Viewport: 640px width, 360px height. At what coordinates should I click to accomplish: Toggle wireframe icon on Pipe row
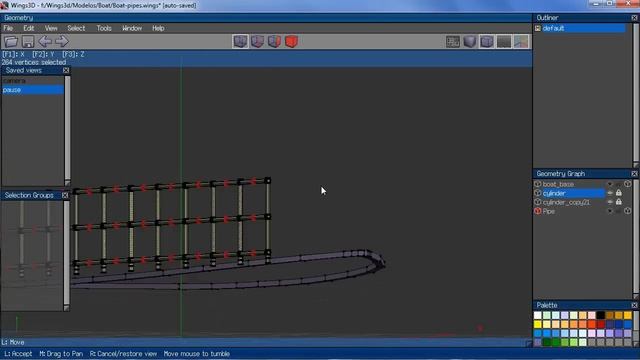tap(628, 211)
